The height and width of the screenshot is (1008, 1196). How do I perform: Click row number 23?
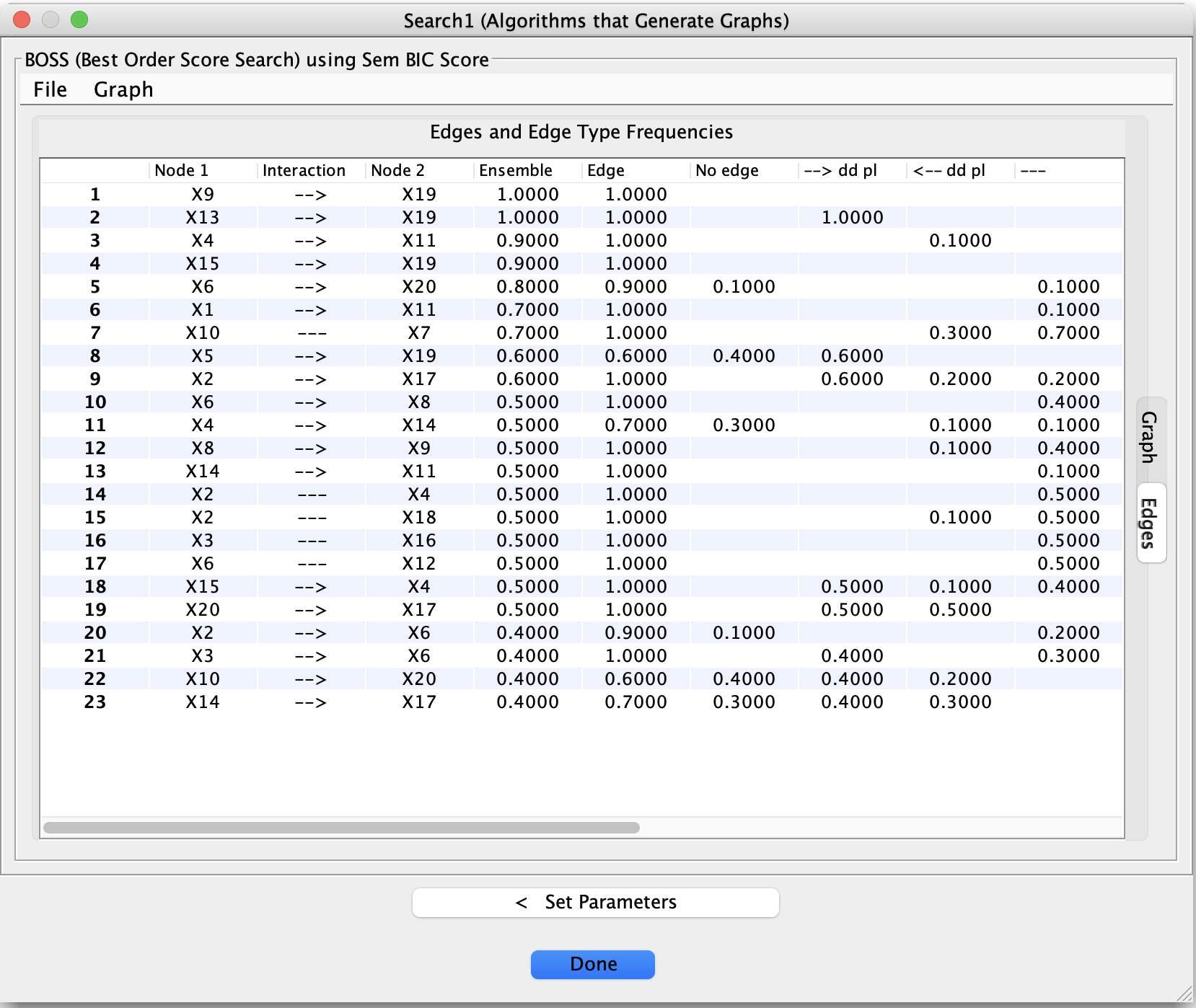pos(95,702)
